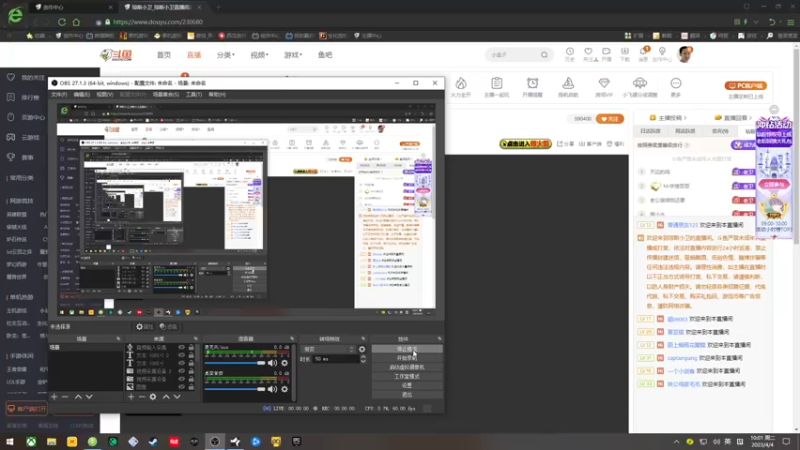Open 桌面音频 audio settings gear
This screenshot has width=800, height=450.
pyautogui.click(x=285, y=389)
